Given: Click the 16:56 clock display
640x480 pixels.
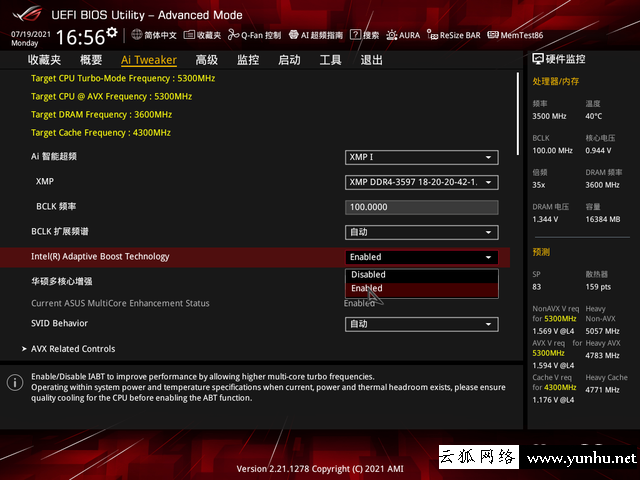Looking at the screenshot, I should click(81, 38).
